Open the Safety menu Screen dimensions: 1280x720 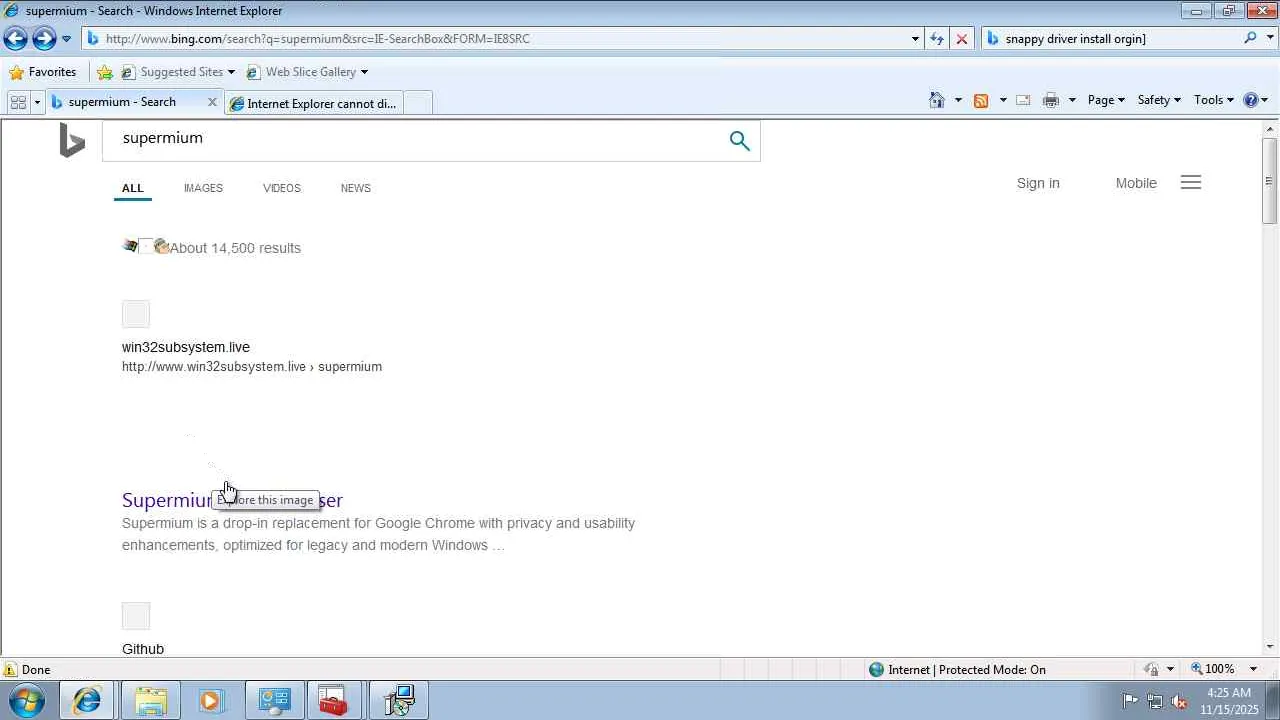point(1159,100)
